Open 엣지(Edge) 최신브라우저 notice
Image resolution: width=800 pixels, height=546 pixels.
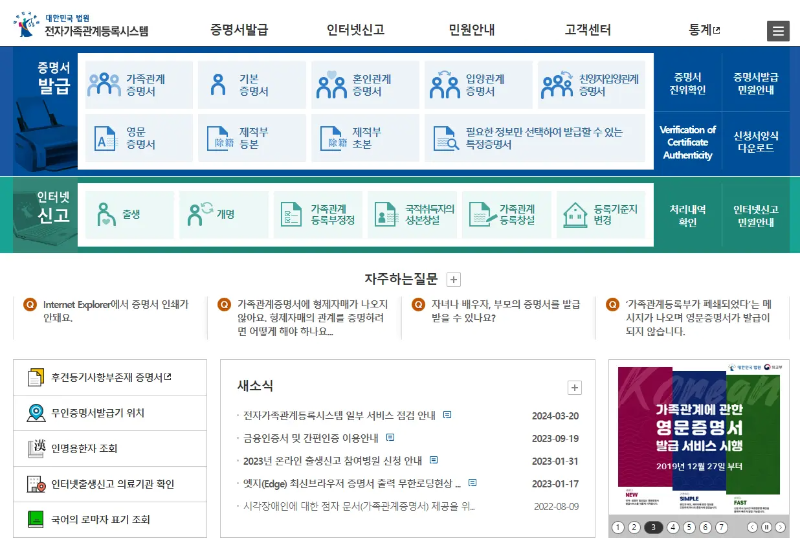[x=352, y=483]
